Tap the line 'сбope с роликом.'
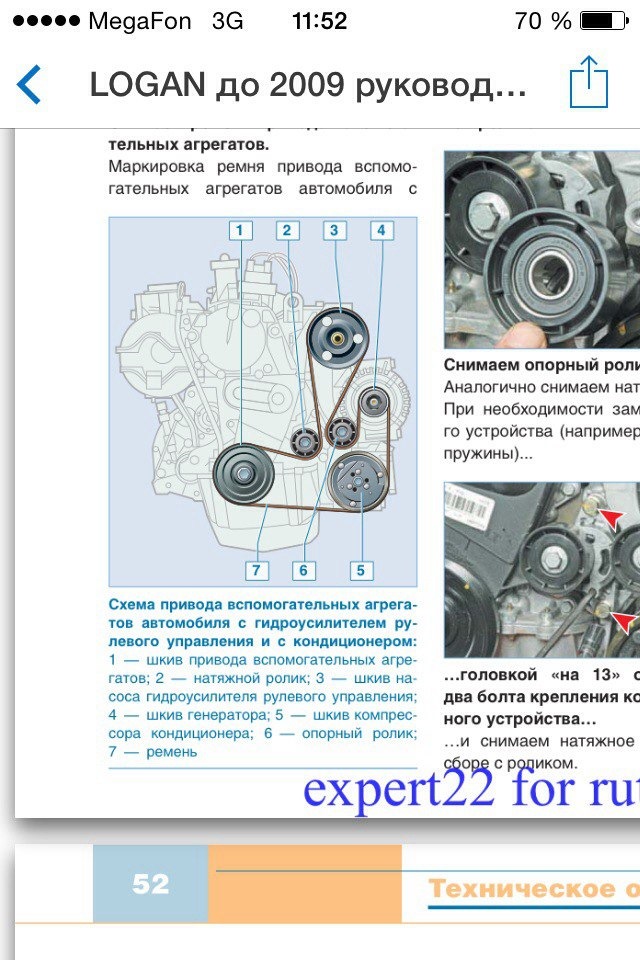Image resolution: width=640 pixels, height=960 pixels. tap(510, 763)
